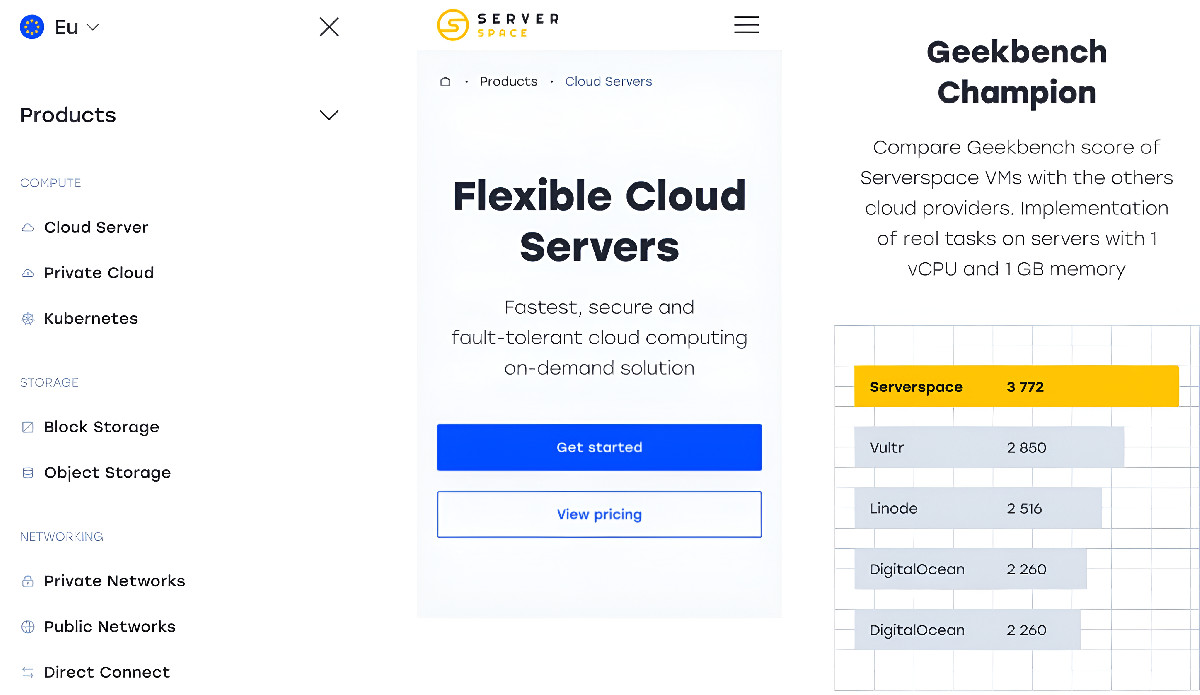This screenshot has width=1200, height=695.
Task: Click the Kubernetes wheel icon
Action: [28, 319]
